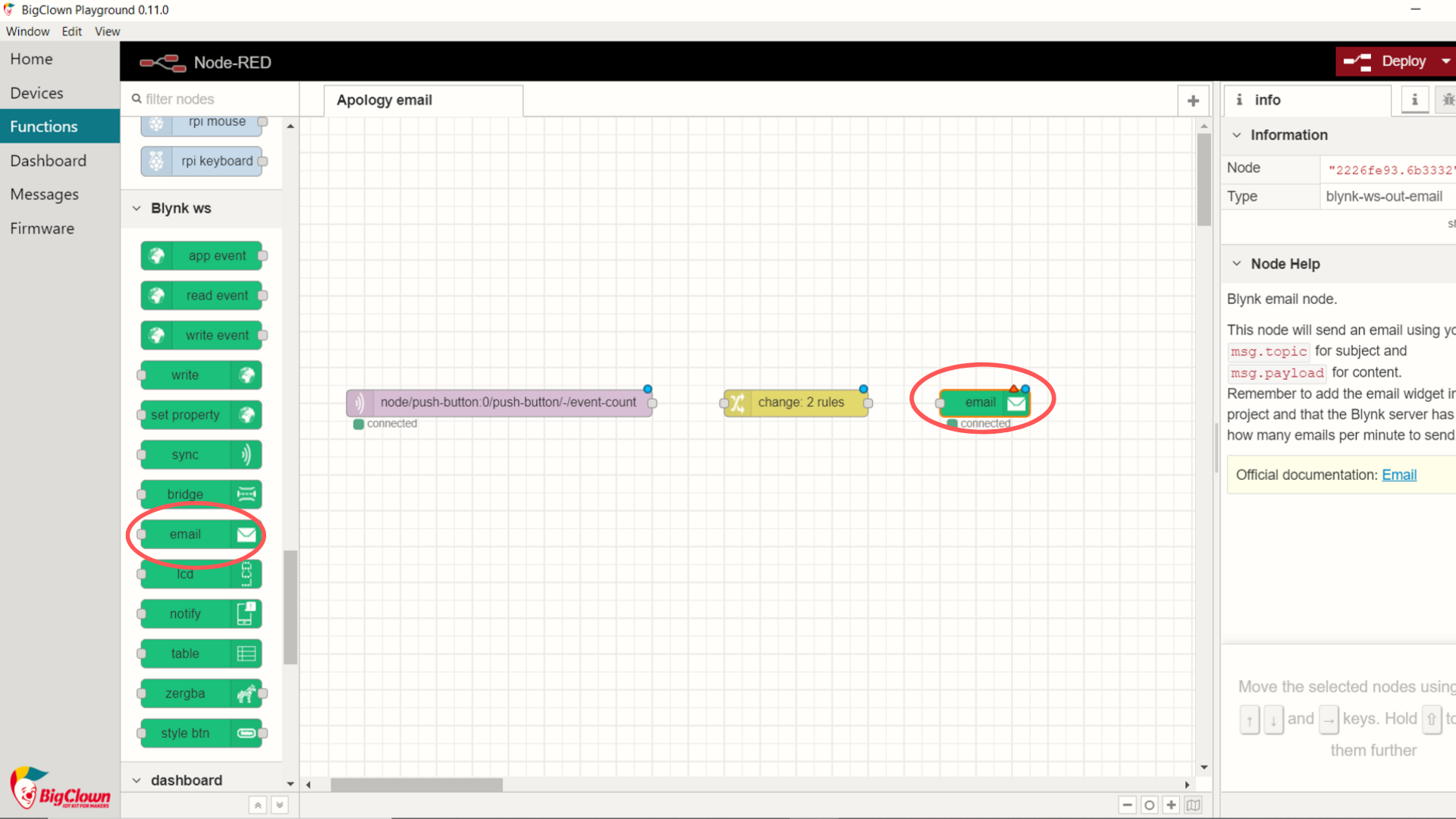The image size is (1456, 819).
Task: Select the change: 2 rules node
Action: tap(795, 403)
